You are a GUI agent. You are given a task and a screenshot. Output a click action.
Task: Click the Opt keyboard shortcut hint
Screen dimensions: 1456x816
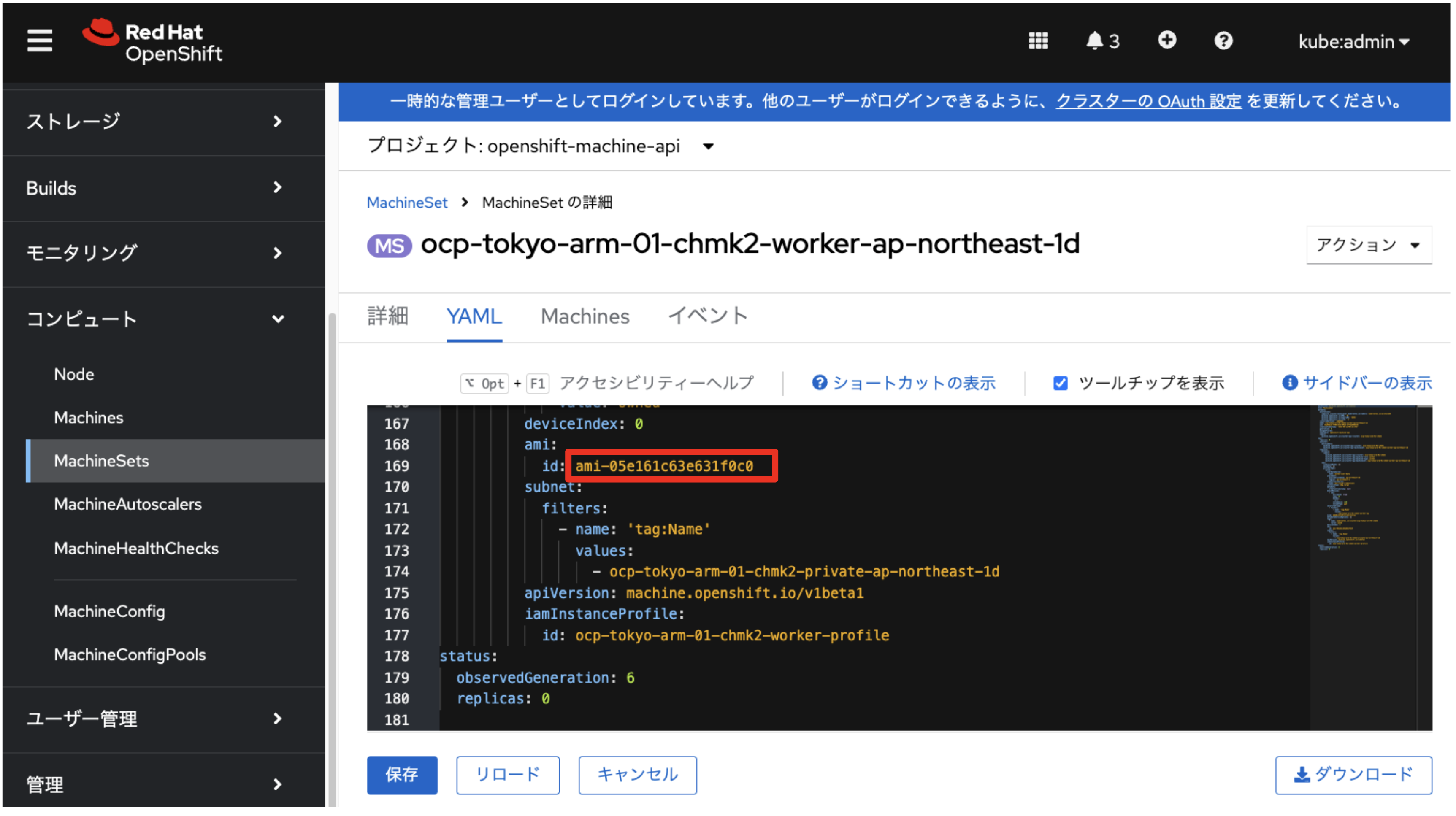pos(484,384)
